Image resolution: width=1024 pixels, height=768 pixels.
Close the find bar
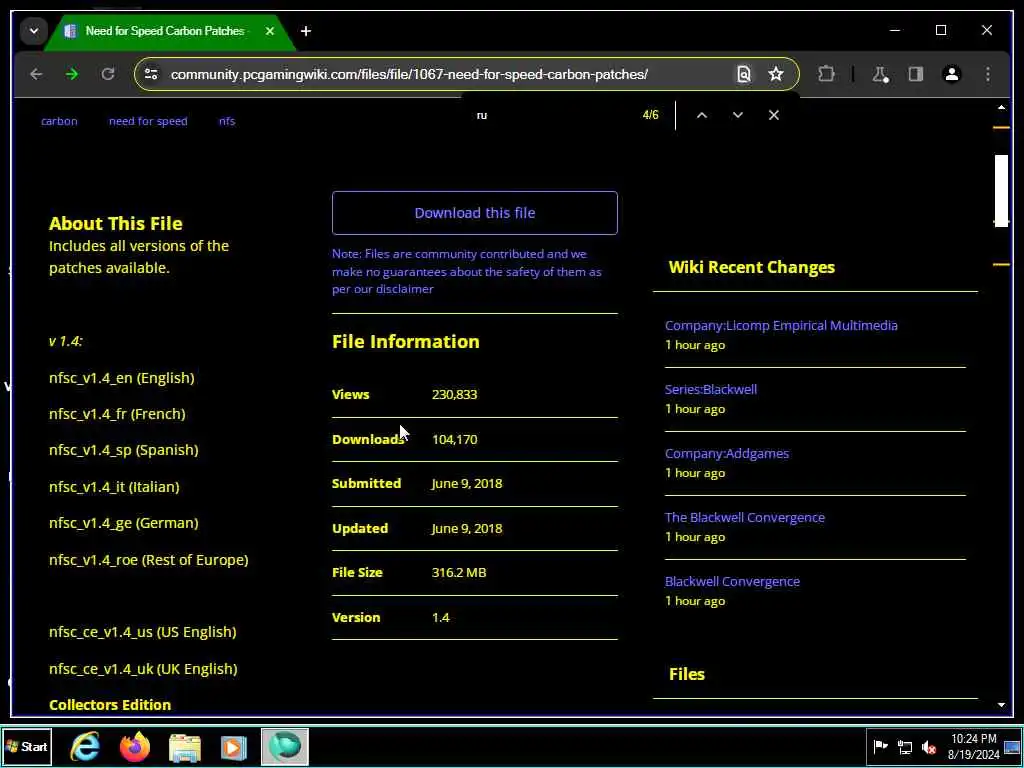773,115
